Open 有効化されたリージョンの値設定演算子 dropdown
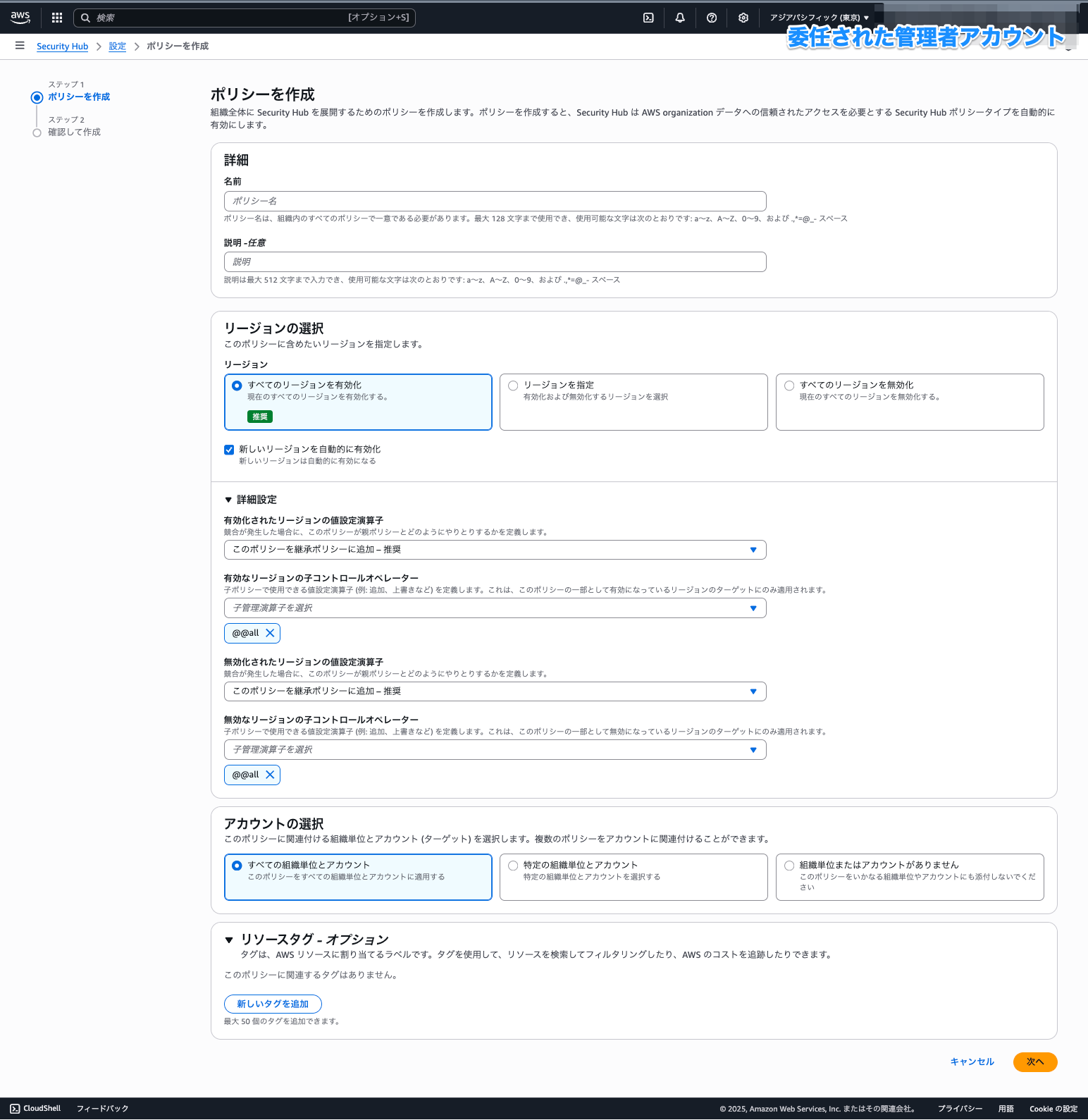 click(495, 550)
